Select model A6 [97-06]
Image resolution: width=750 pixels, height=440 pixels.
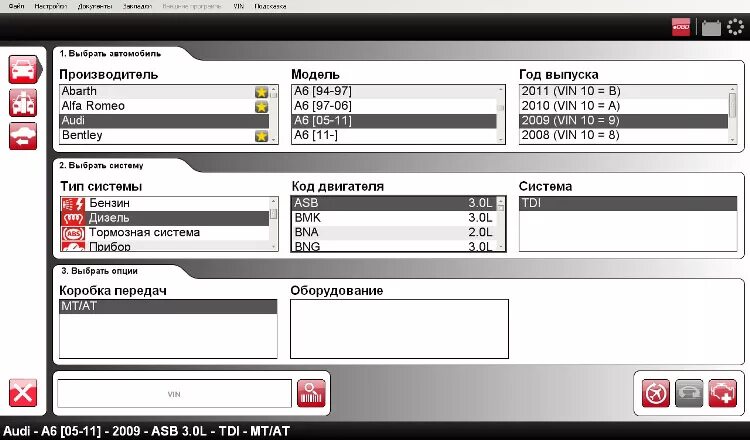coord(394,106)
